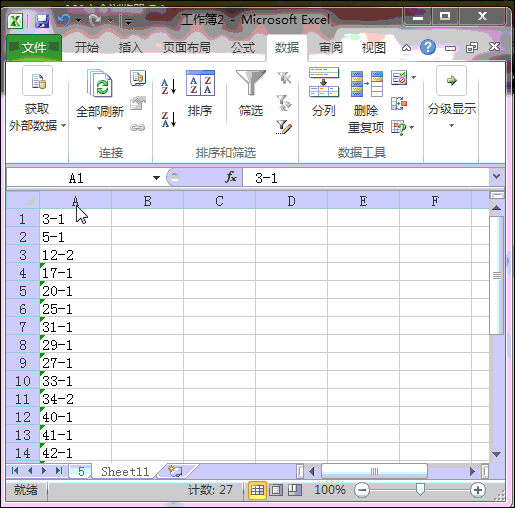The image size is (515, 508).
Task: Click the horizontal scrollbar thumb
Action: tap(374, 471)
